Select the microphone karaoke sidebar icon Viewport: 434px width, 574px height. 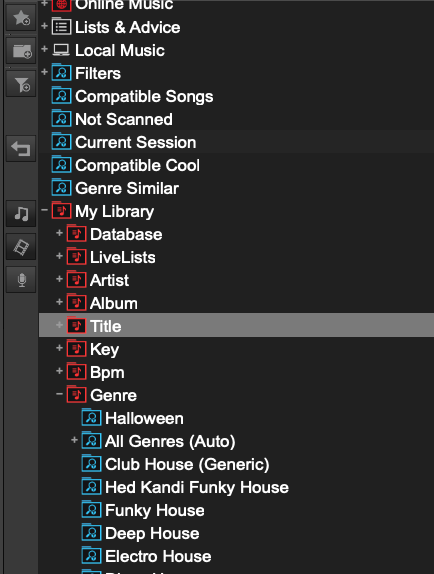21,280
